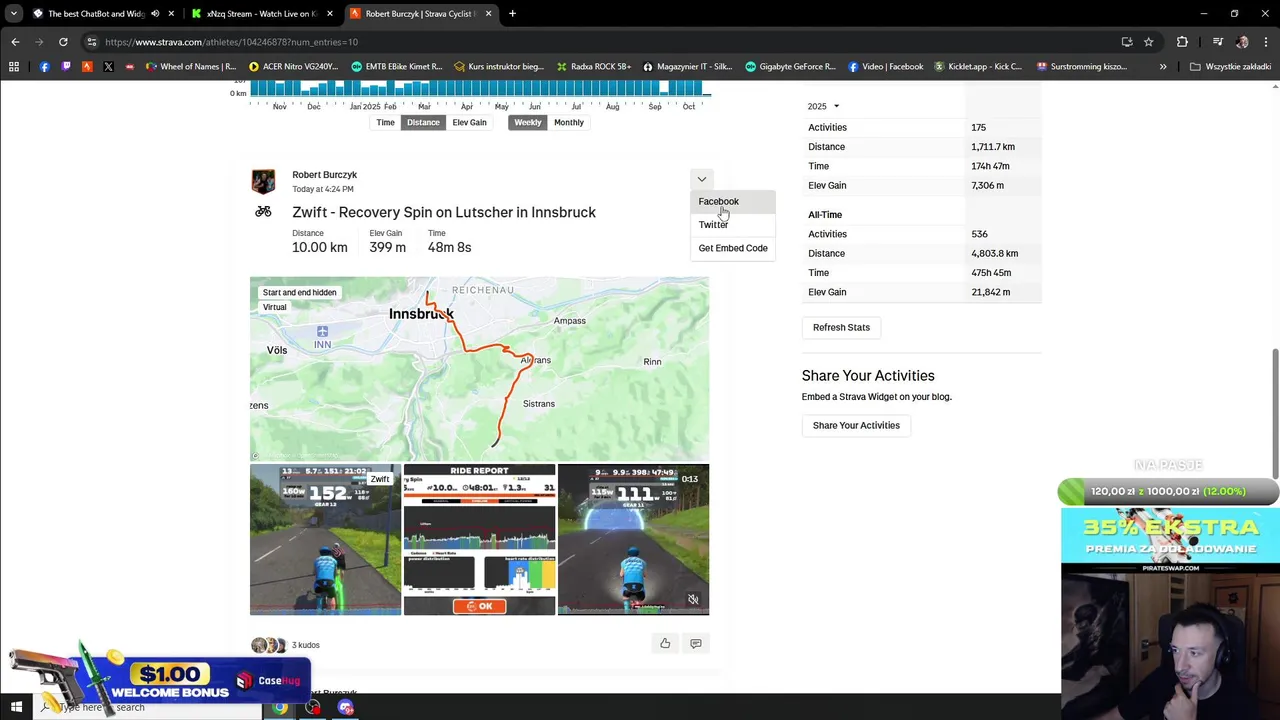Viewport: 1280px width, 720px height.
Task: Open the 2025 year selector dropdown
Action: click(823, 107)
